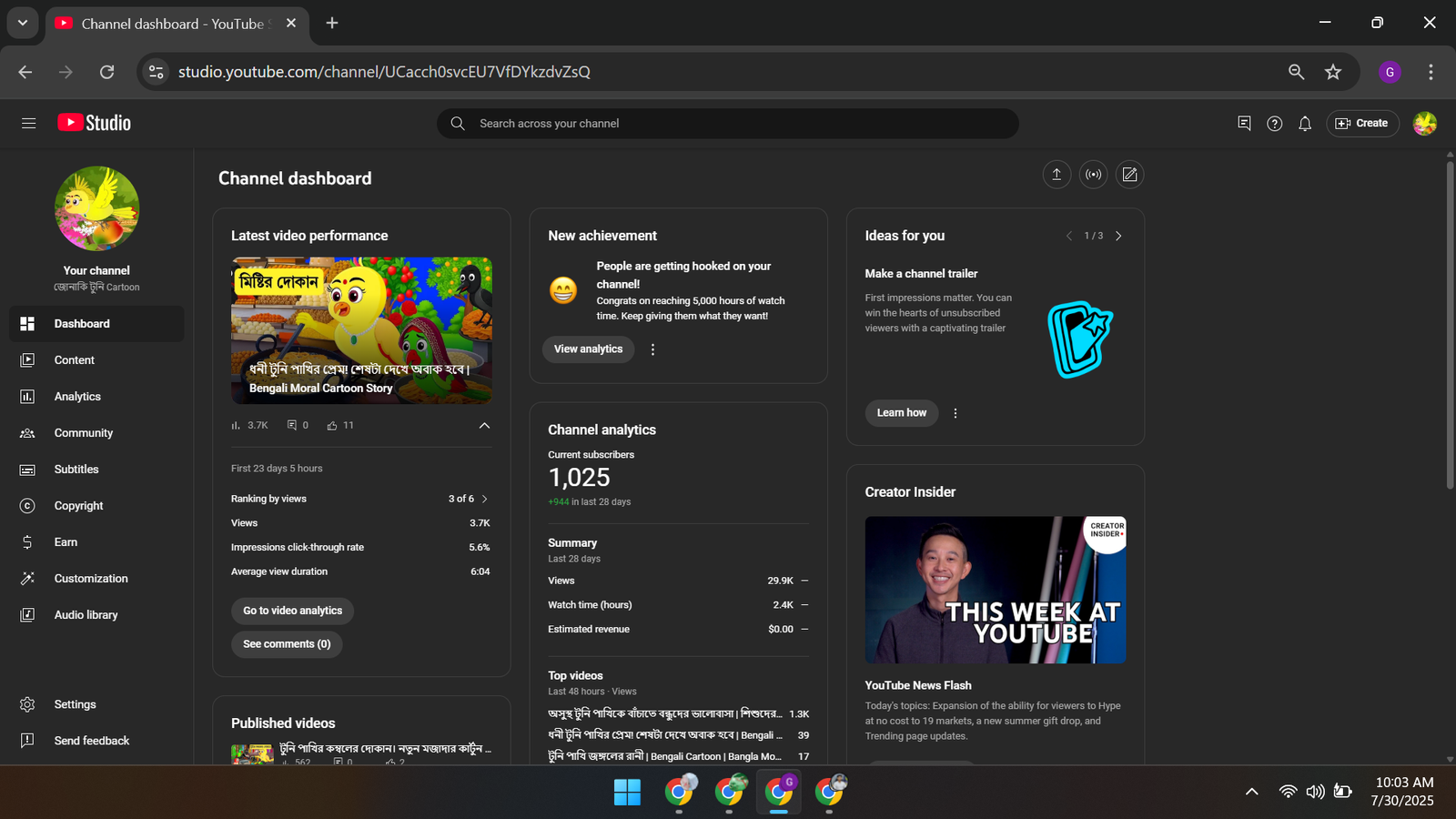Screen dimensions: 1456x819
Task: Open the new tab plus button
Action: click(x=332, y=24)
